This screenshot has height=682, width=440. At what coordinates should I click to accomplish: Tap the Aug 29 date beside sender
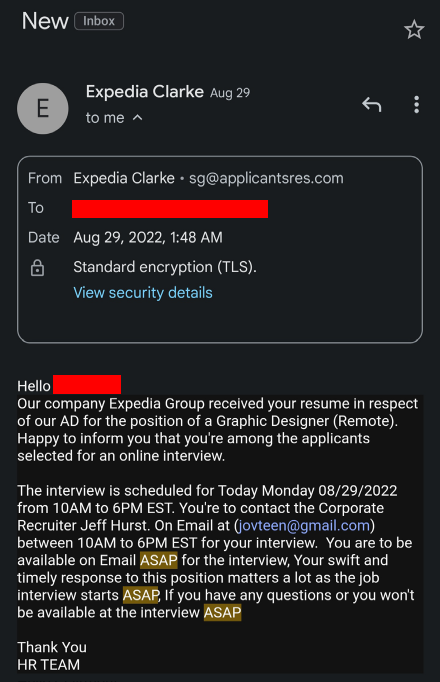coord(230,93)
